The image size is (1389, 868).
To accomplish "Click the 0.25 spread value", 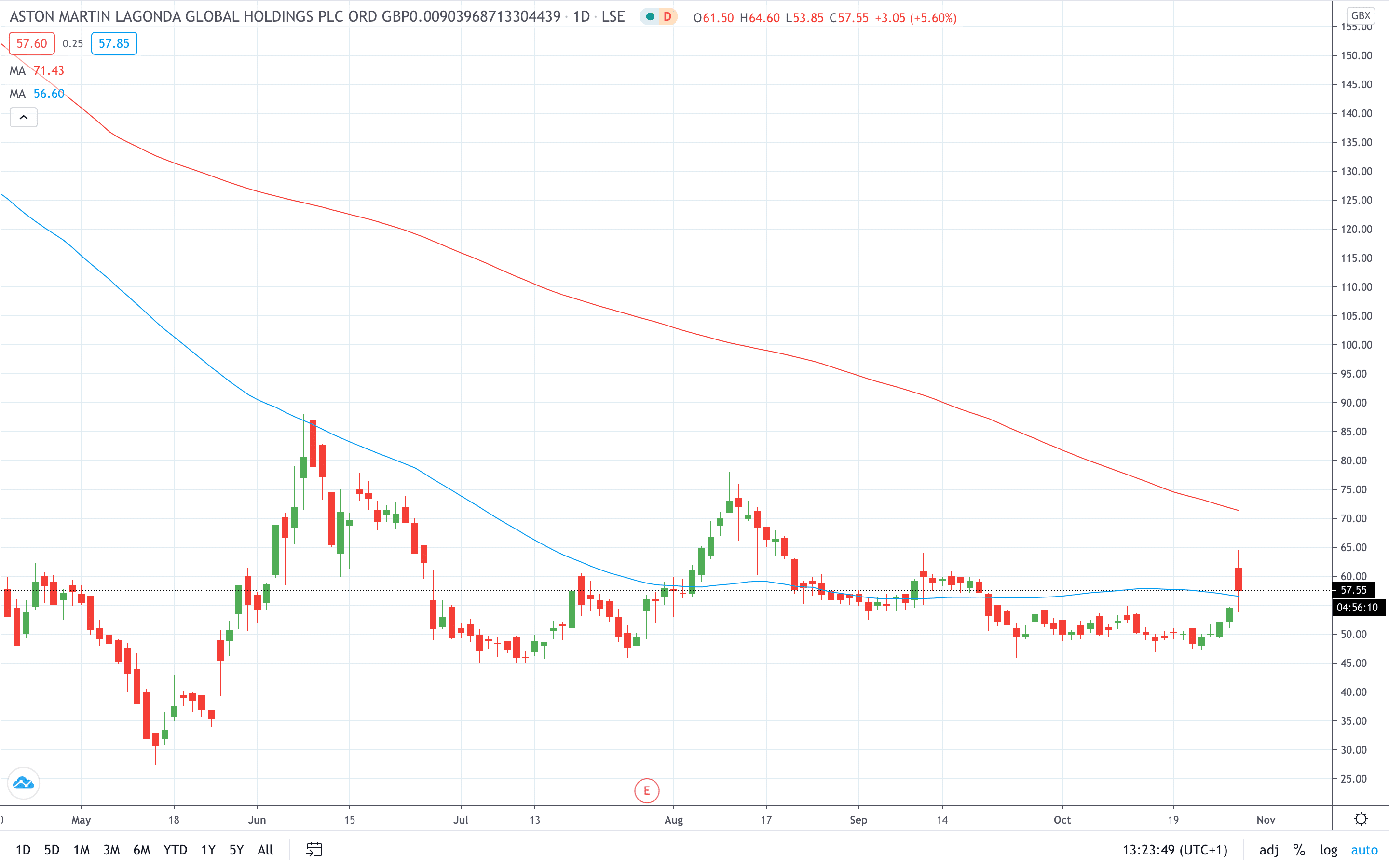I will coord(73,43).
